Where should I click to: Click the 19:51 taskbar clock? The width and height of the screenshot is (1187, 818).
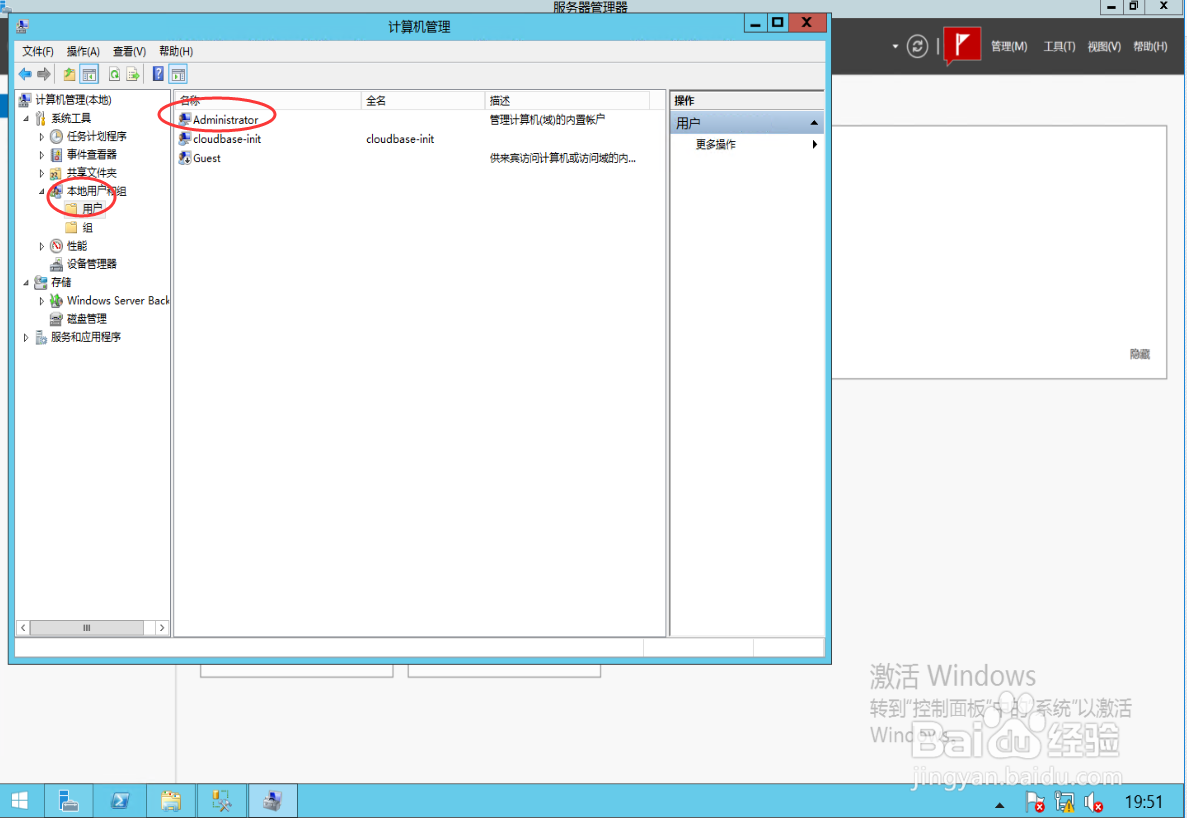tap(1143, 801)
